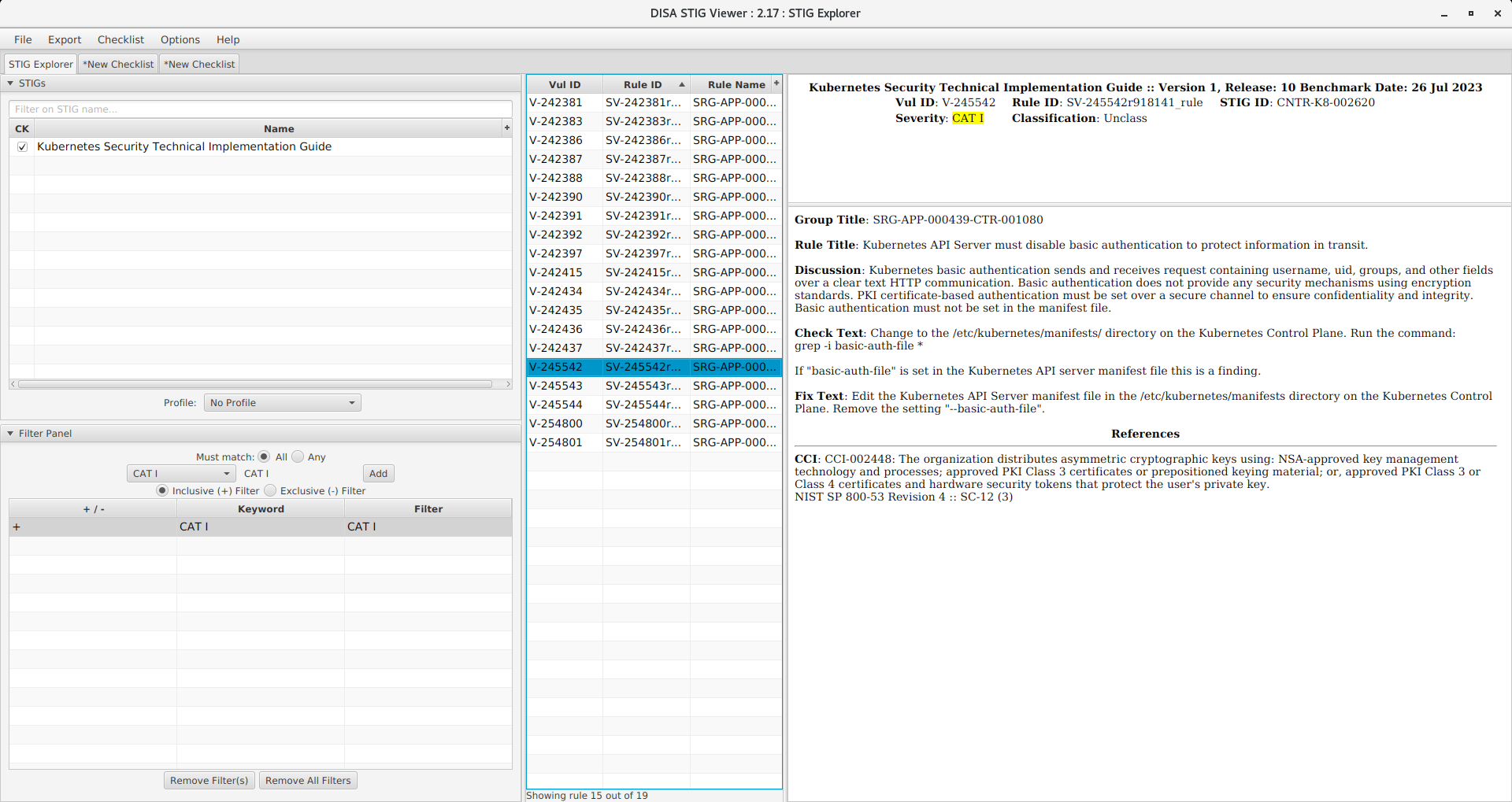Select the Inclusive (+) Filter radio option
Image resolution: width=1512 pixels, height=802 pixels.
tap(162, 490)
